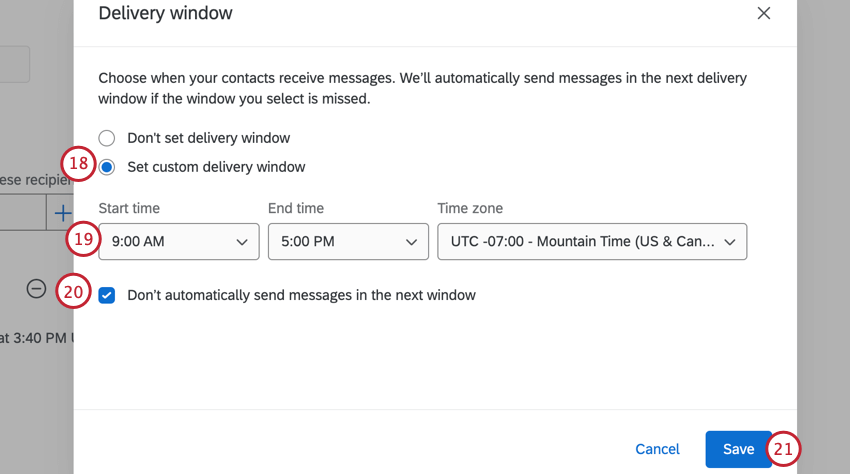Click the red step 18 marker
The image size is (850, 474).
pyautogui.click(x=77, y=164)
